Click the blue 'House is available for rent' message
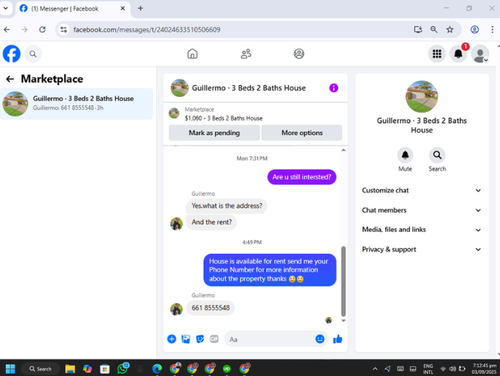This screenshot has height=376, width=500. click(x=270, y=270)
